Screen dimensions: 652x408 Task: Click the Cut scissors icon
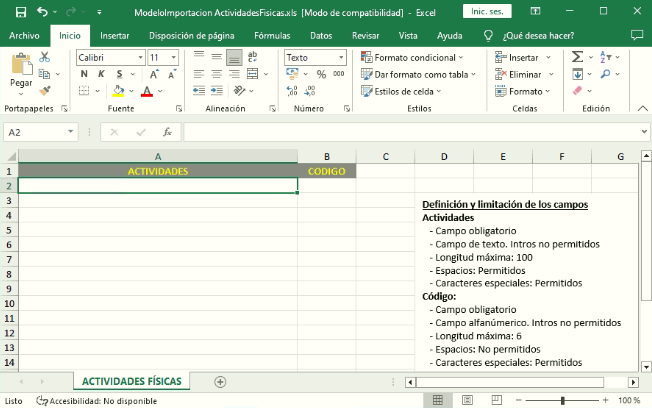coord(46,59)
